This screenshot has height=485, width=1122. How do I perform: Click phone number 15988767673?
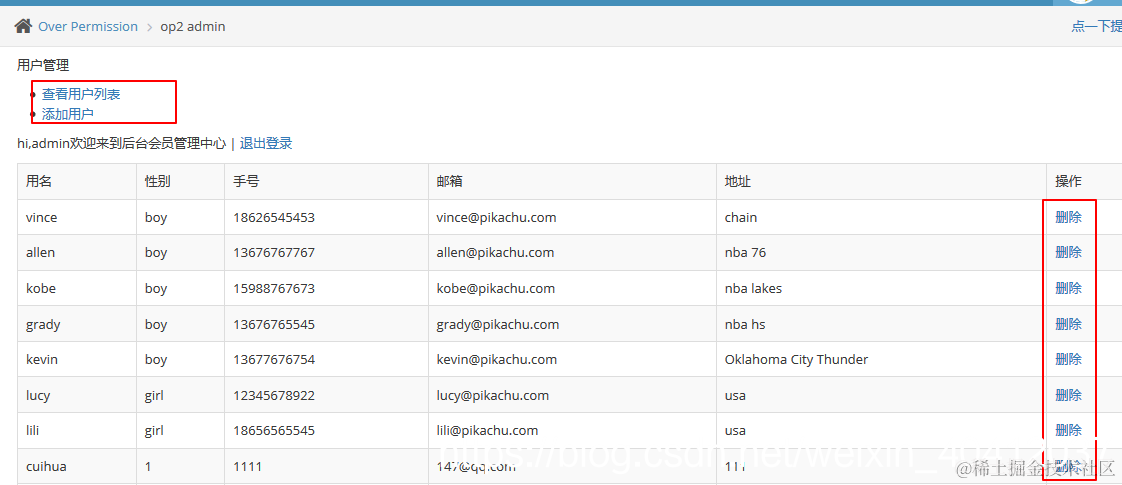pos(273,288)
